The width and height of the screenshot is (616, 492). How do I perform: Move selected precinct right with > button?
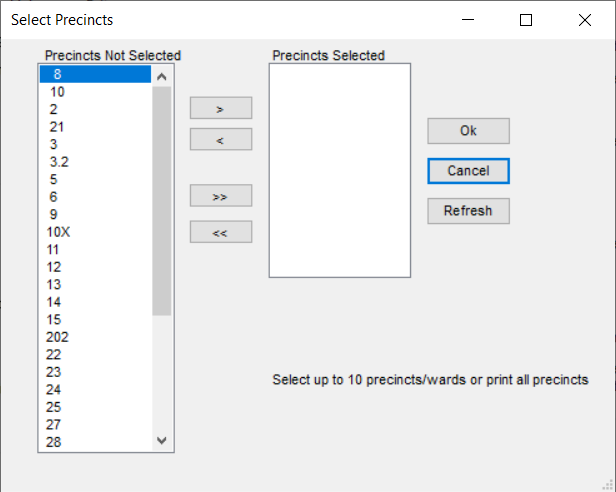[x=221, y=108]
